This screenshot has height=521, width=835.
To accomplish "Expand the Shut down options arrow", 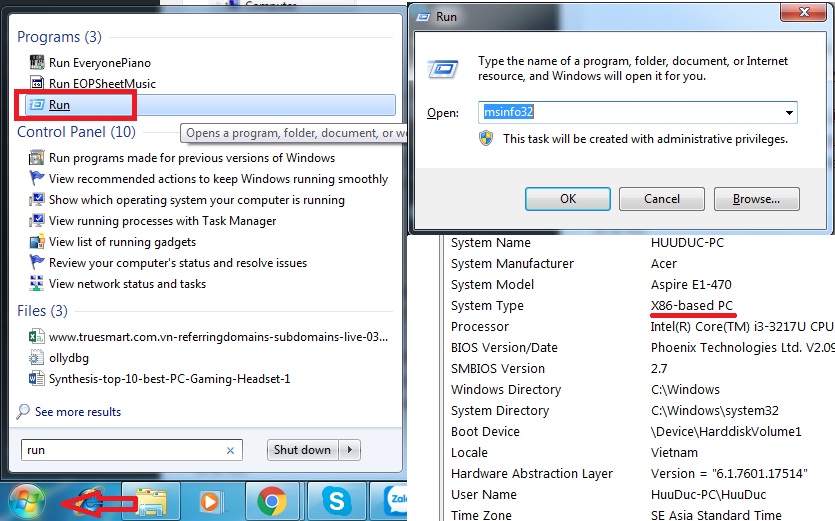I will 350,450.
